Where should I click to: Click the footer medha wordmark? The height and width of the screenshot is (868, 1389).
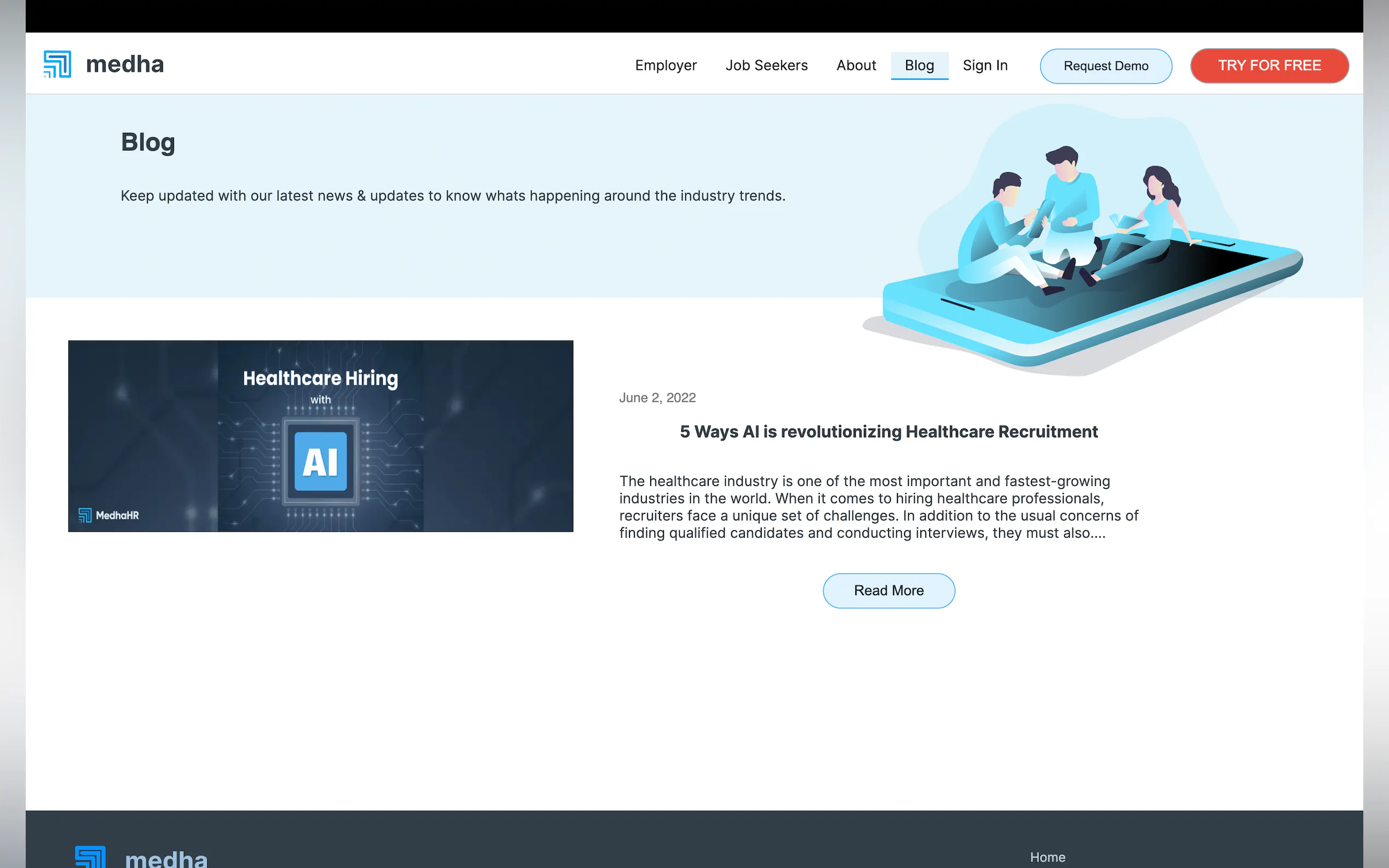167,859
